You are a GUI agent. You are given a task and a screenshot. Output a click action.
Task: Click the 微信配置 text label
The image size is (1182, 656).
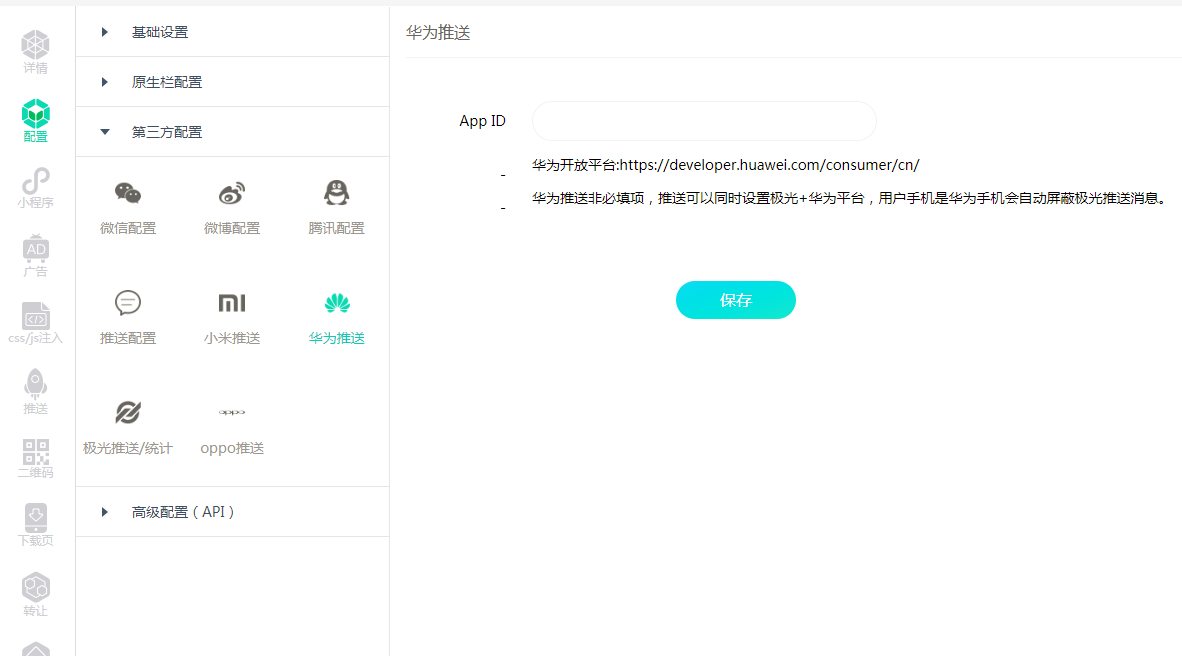click(x=128, y=228)
